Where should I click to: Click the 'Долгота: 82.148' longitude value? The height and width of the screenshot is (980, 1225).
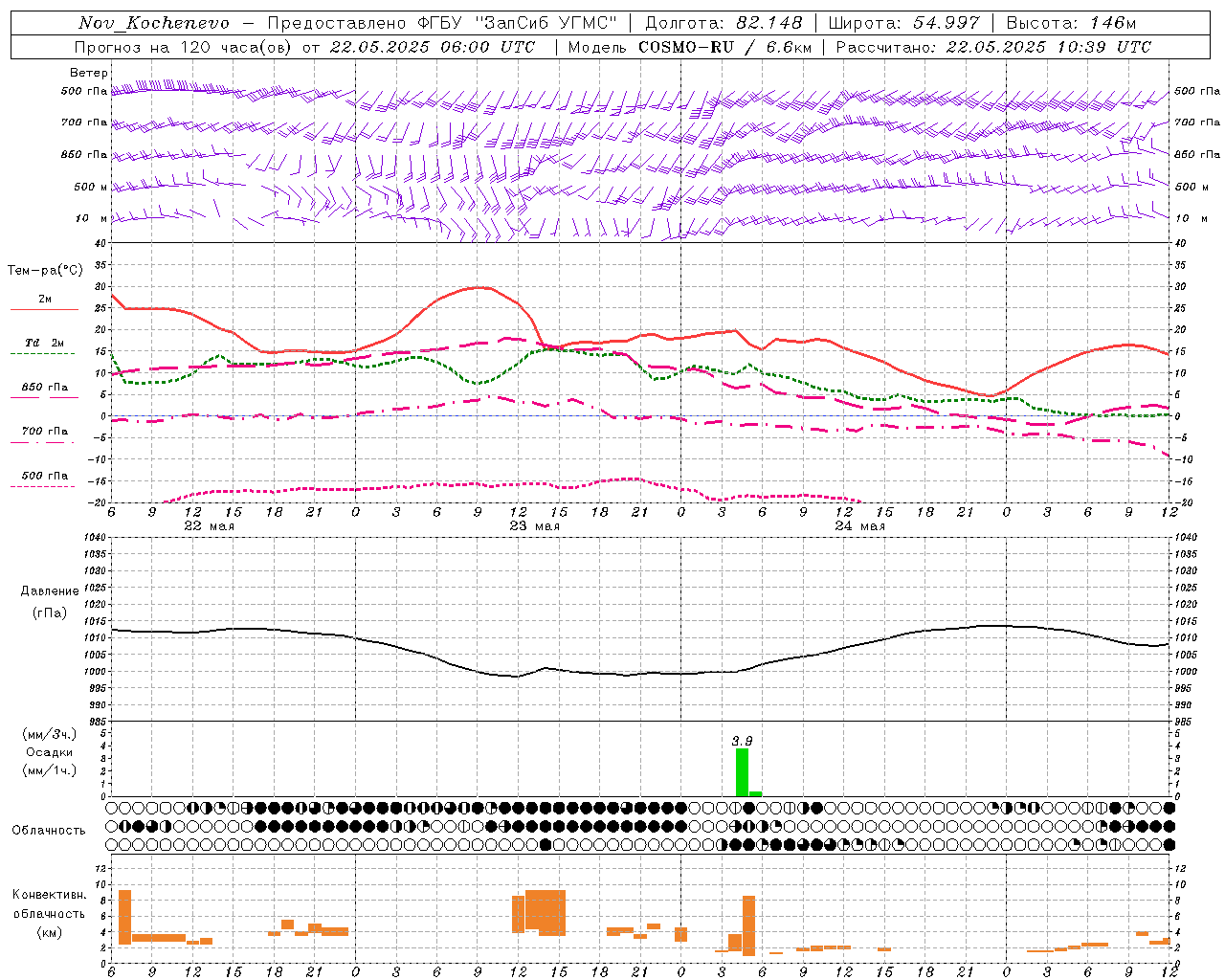click(724, 23)
